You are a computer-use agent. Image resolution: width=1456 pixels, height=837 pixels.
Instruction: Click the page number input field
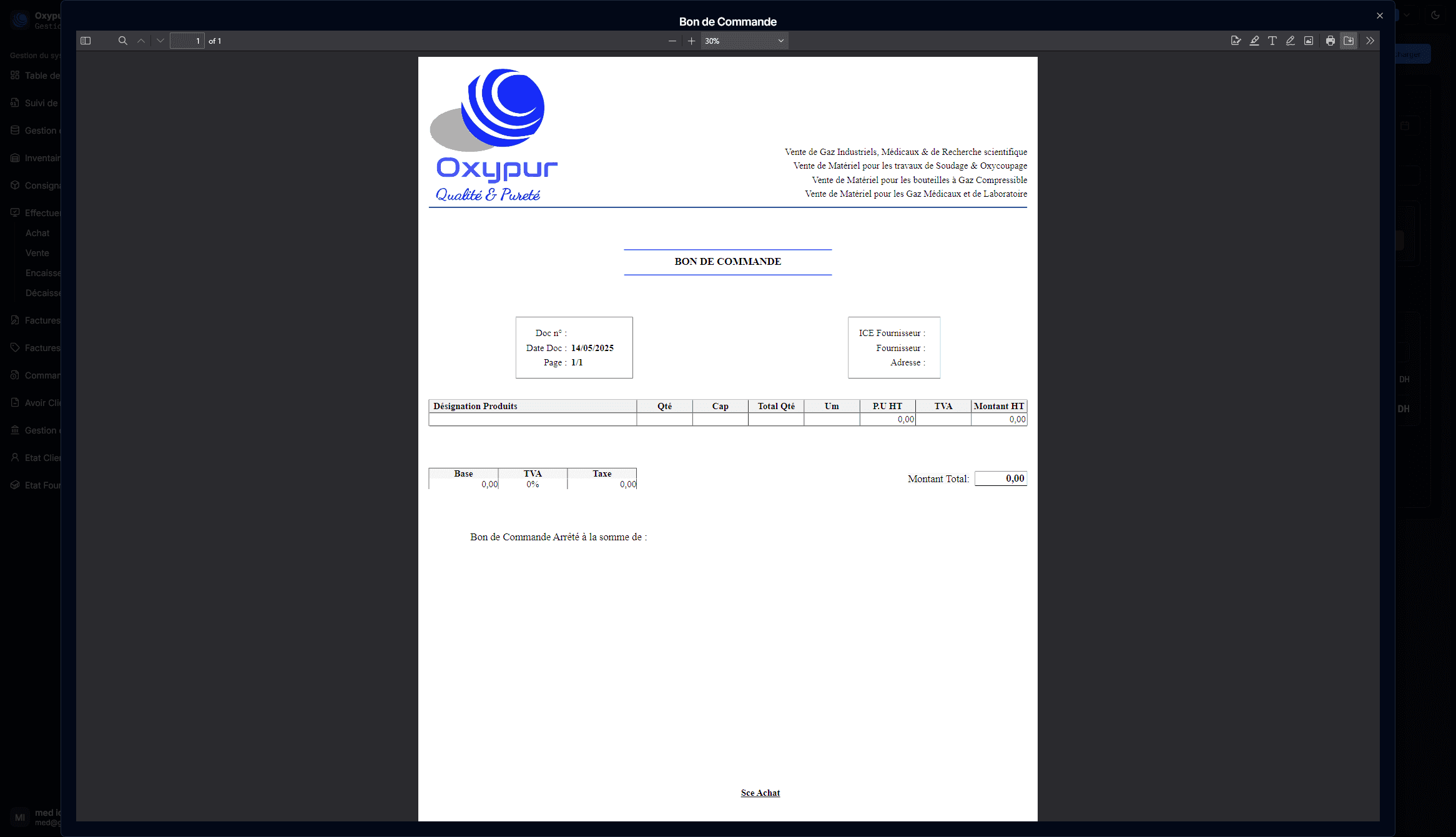coord(187,41)
